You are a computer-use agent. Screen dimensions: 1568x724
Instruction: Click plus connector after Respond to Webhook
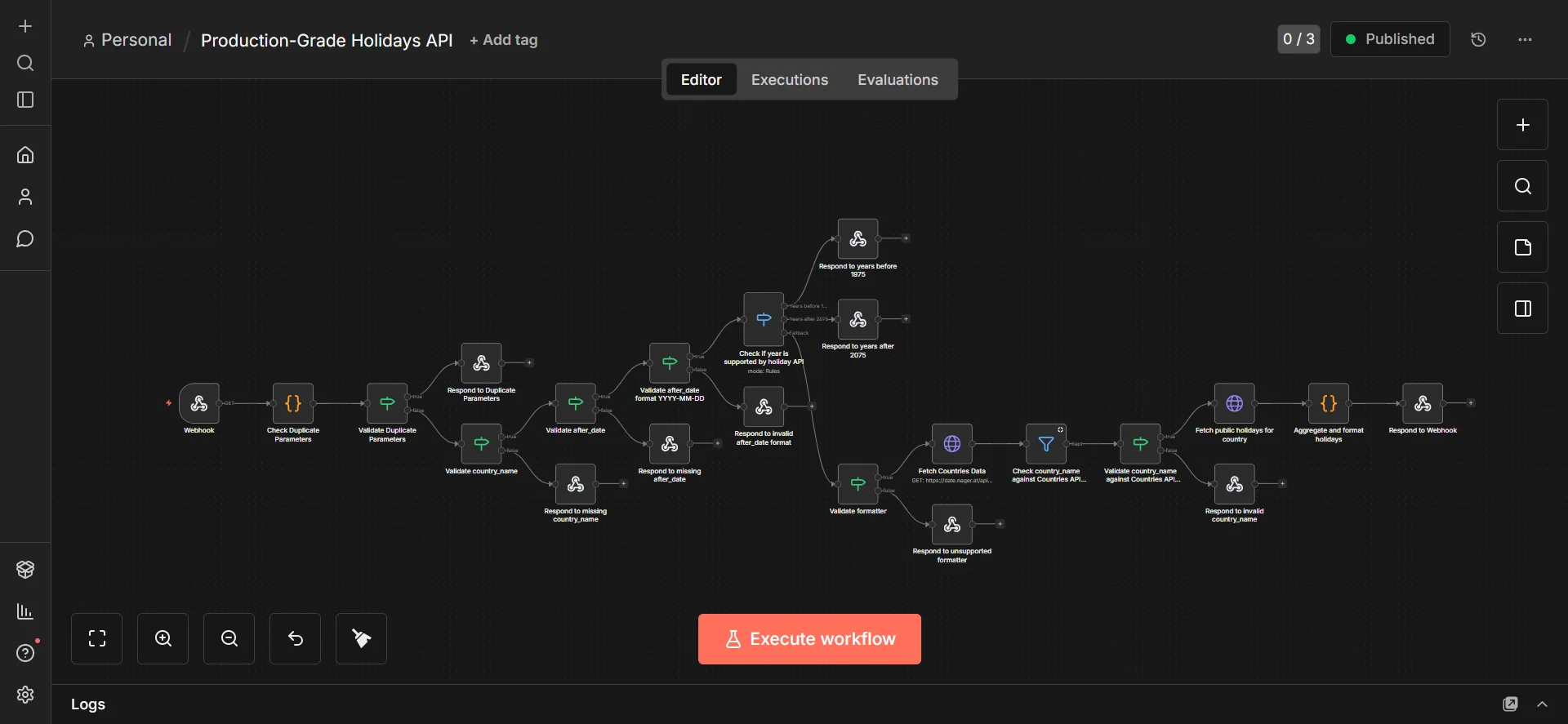coord(1471,403)
